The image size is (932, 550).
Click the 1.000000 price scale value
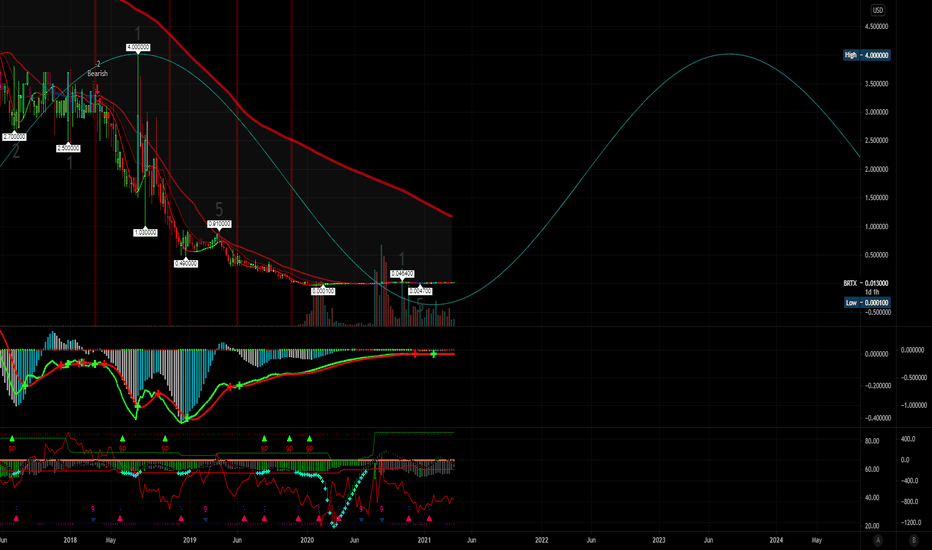(x=876, y=227)
